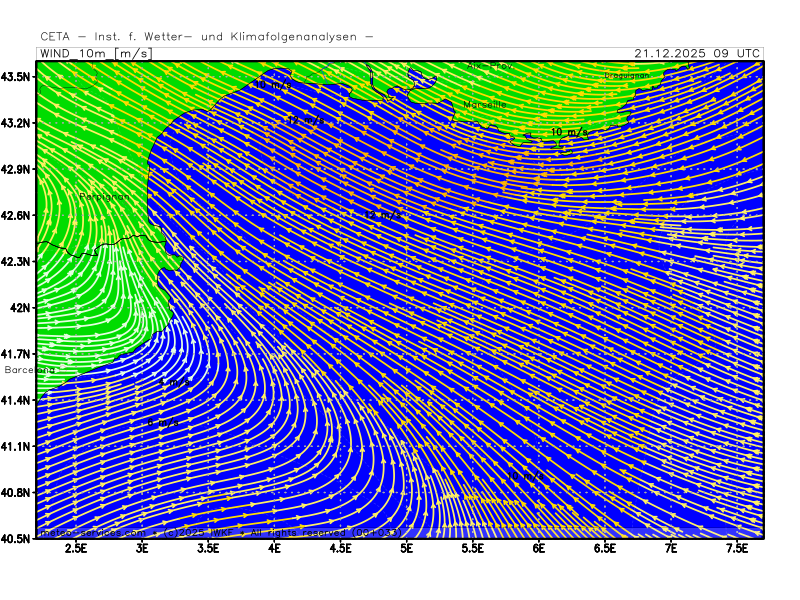Screen dimensions: 800x600
Task: Select the WIND 10m [m/s] title
Action: click(x=93, y=53)
